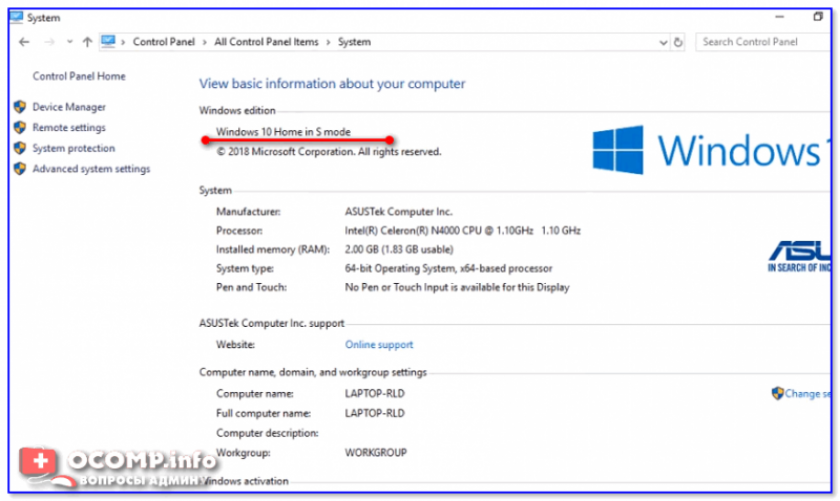
Task: Click the shield icon beside Change settings
Action: click(777, 393)
